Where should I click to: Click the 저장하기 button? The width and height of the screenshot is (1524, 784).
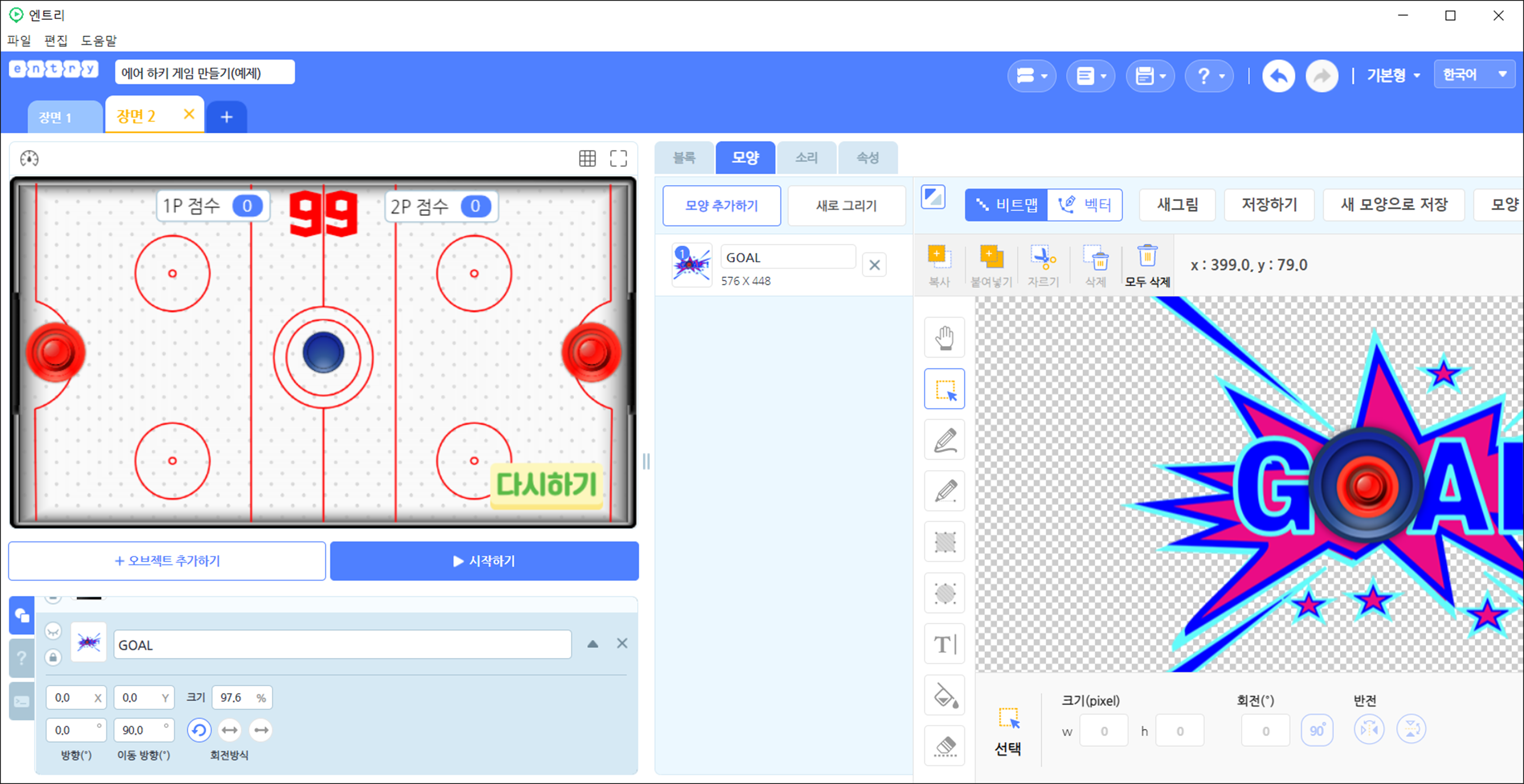[1269, 205]
